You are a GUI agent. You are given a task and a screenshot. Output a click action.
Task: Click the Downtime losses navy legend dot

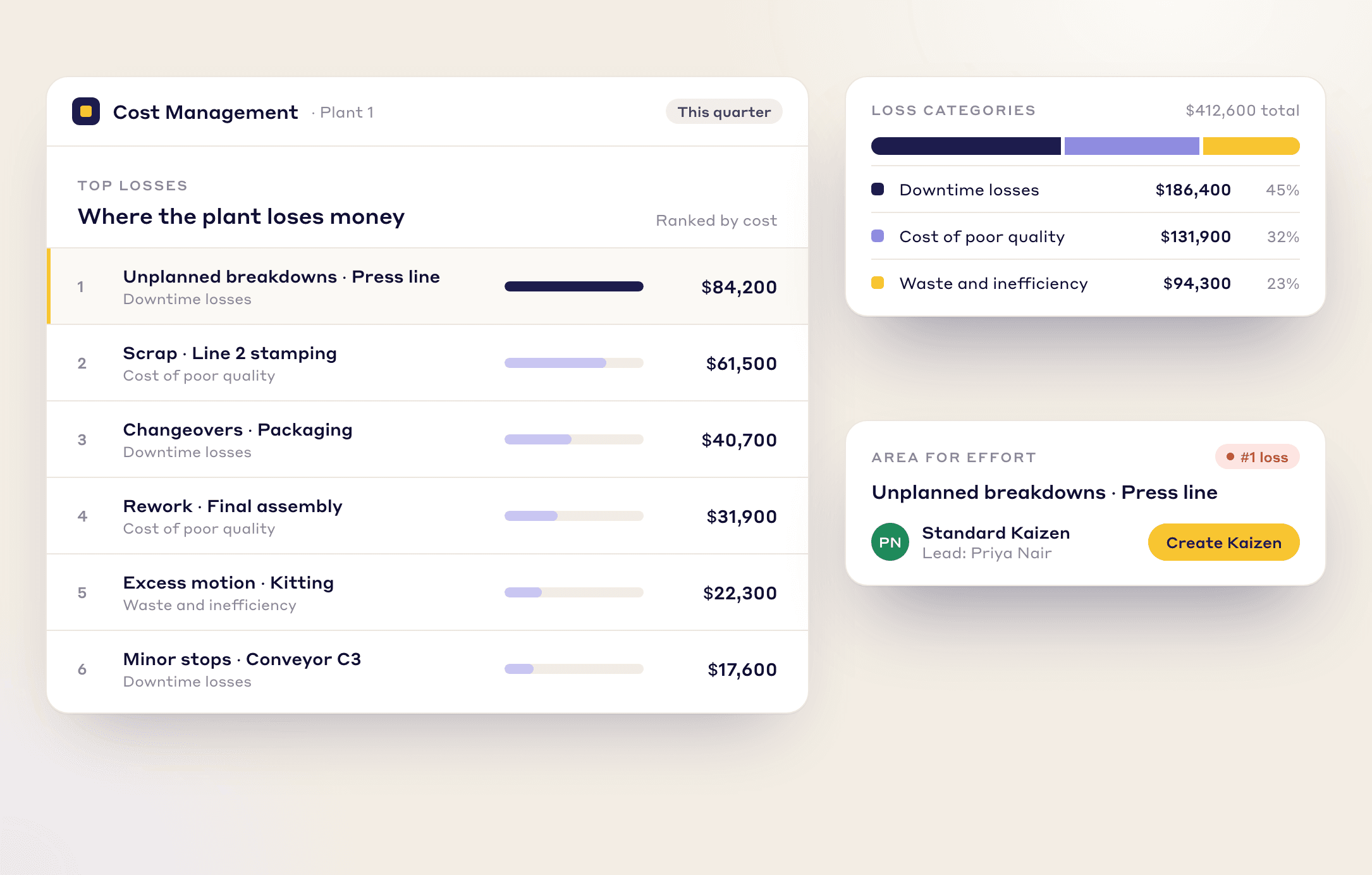[x=878, y=189]
